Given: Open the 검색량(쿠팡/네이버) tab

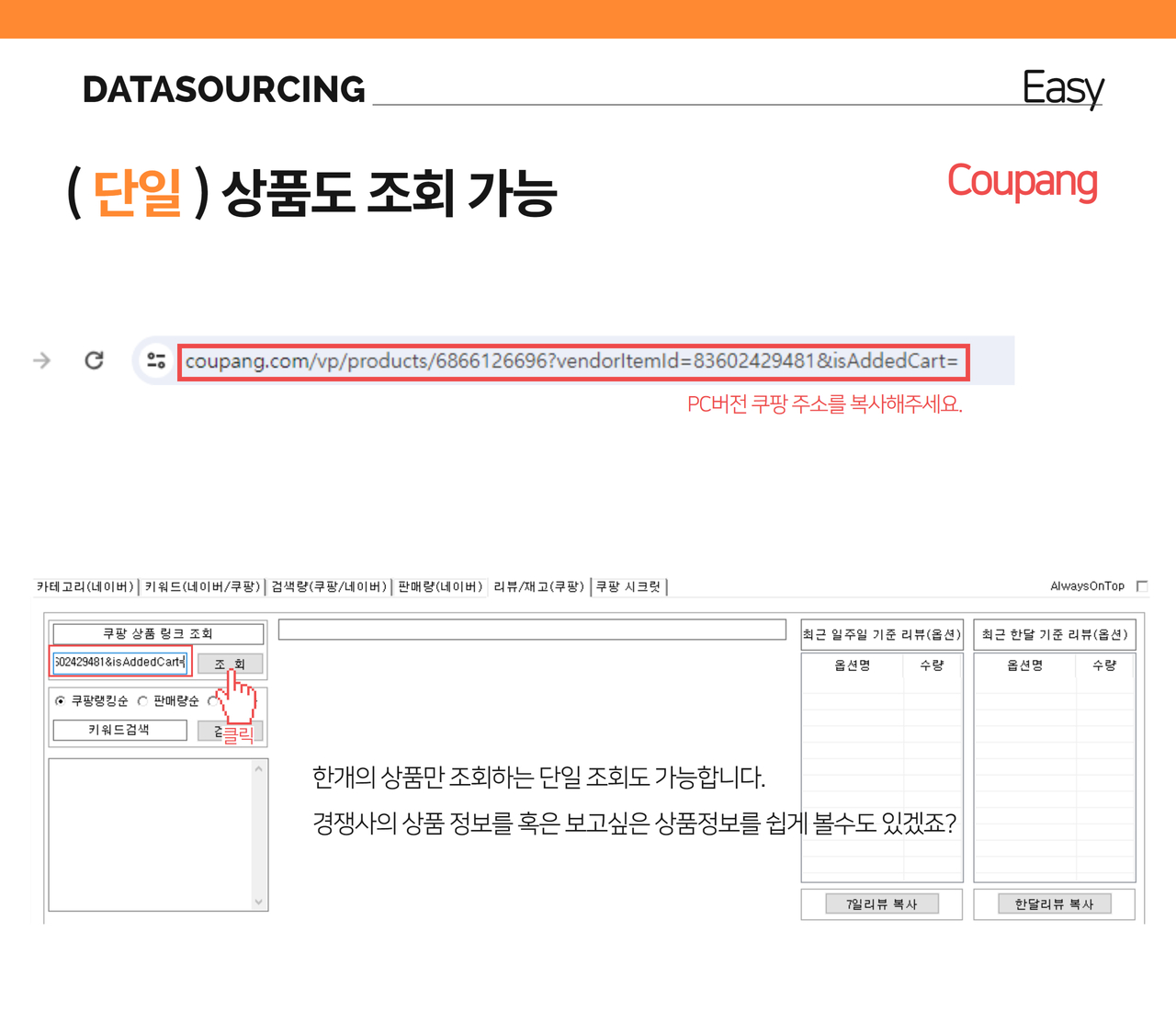Looking at the screenshot, I should pyautogui.click(x=329, y=586).
